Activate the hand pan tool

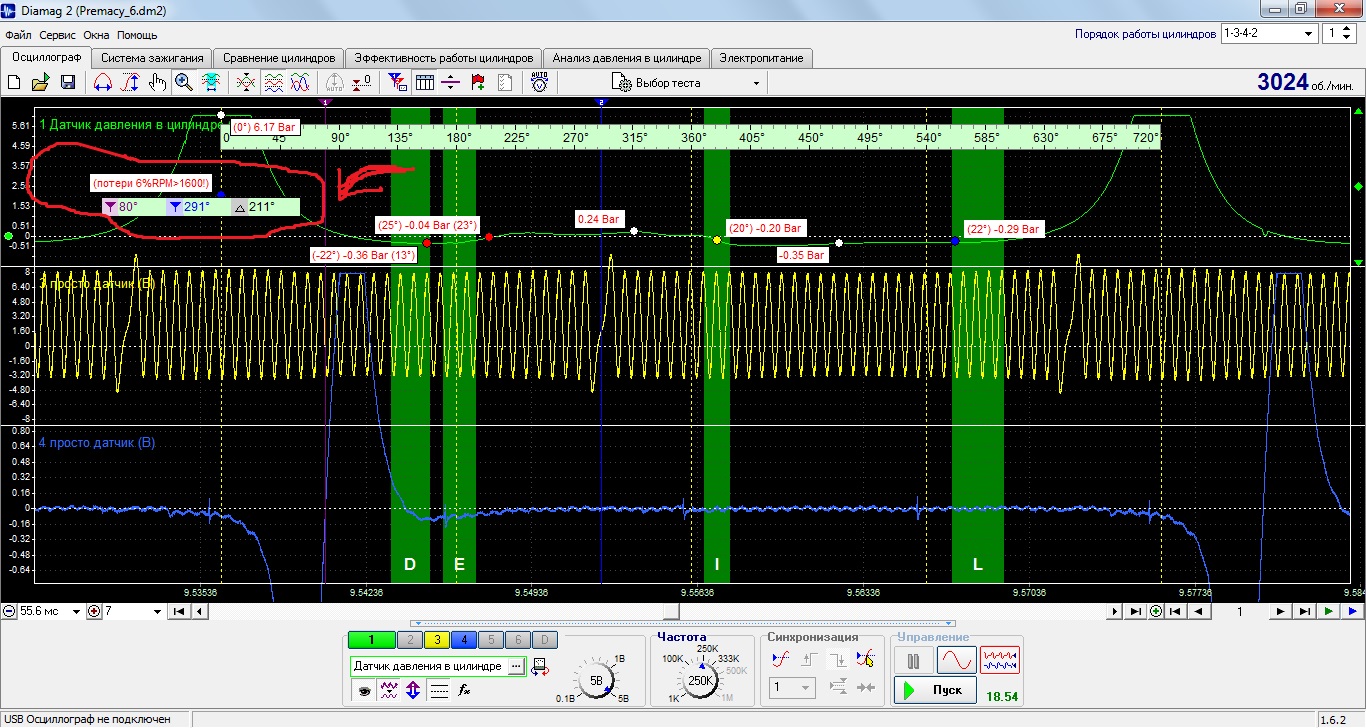[x=157, y=83]
